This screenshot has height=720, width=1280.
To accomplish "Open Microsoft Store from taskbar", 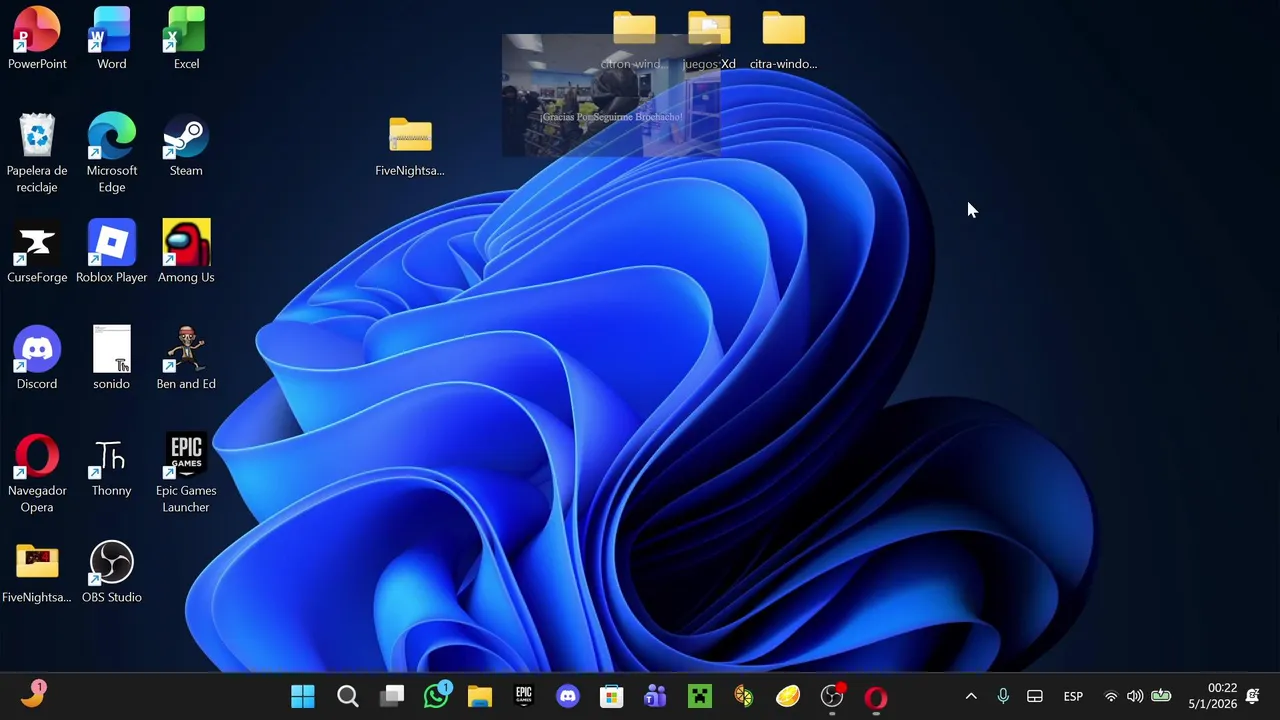I will (612, 696).
